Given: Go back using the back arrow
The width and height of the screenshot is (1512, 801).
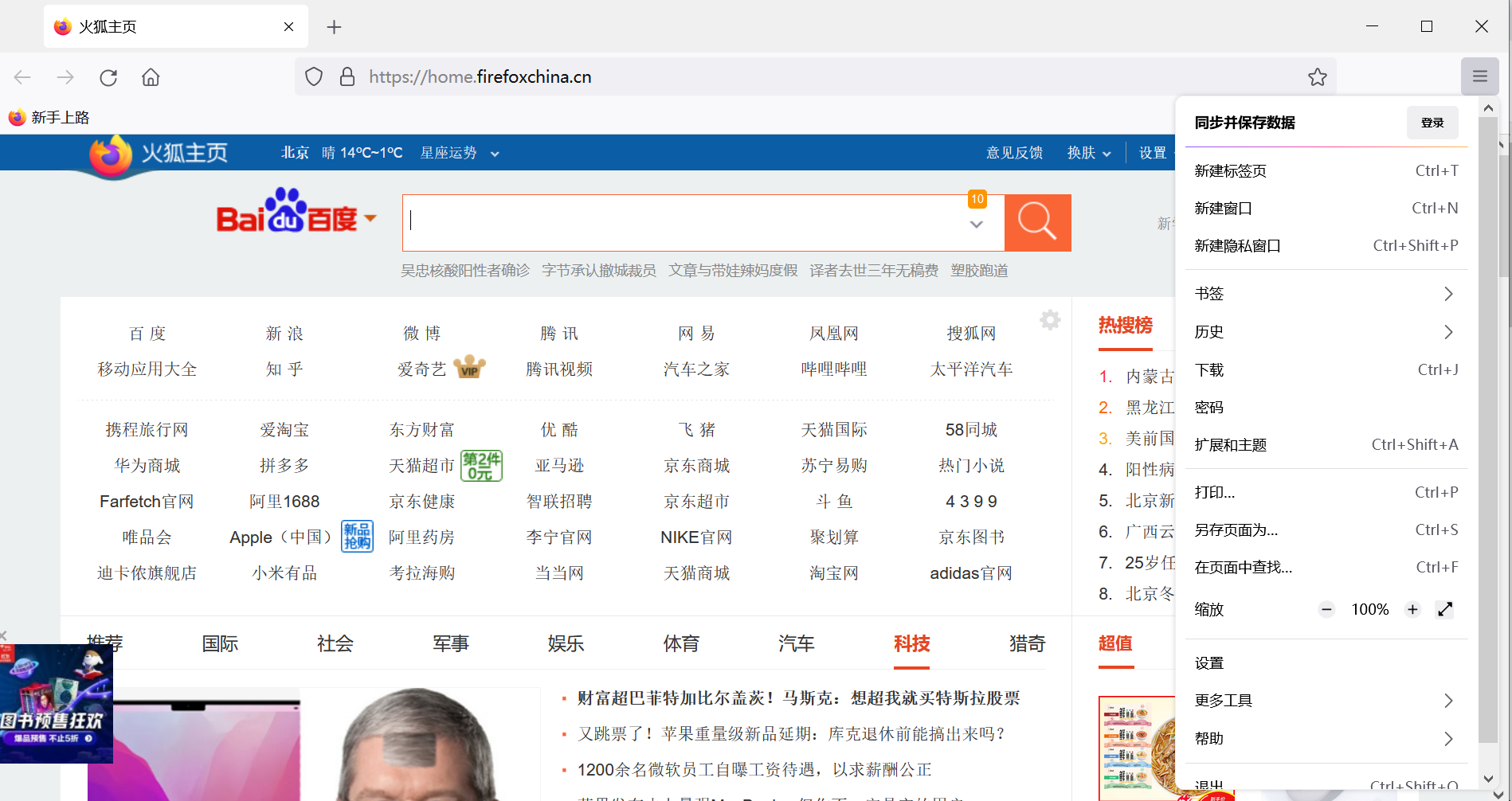Looking at the screenshot, I should coord(22,76).
